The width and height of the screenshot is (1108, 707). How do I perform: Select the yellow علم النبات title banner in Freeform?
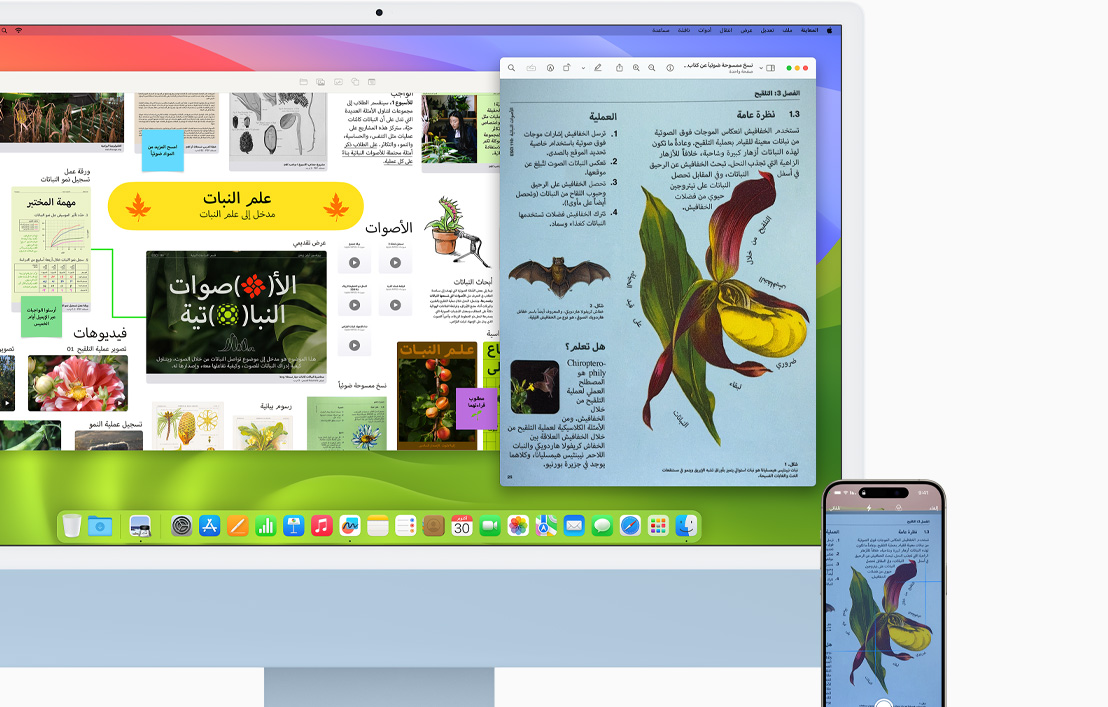point(236,206)
